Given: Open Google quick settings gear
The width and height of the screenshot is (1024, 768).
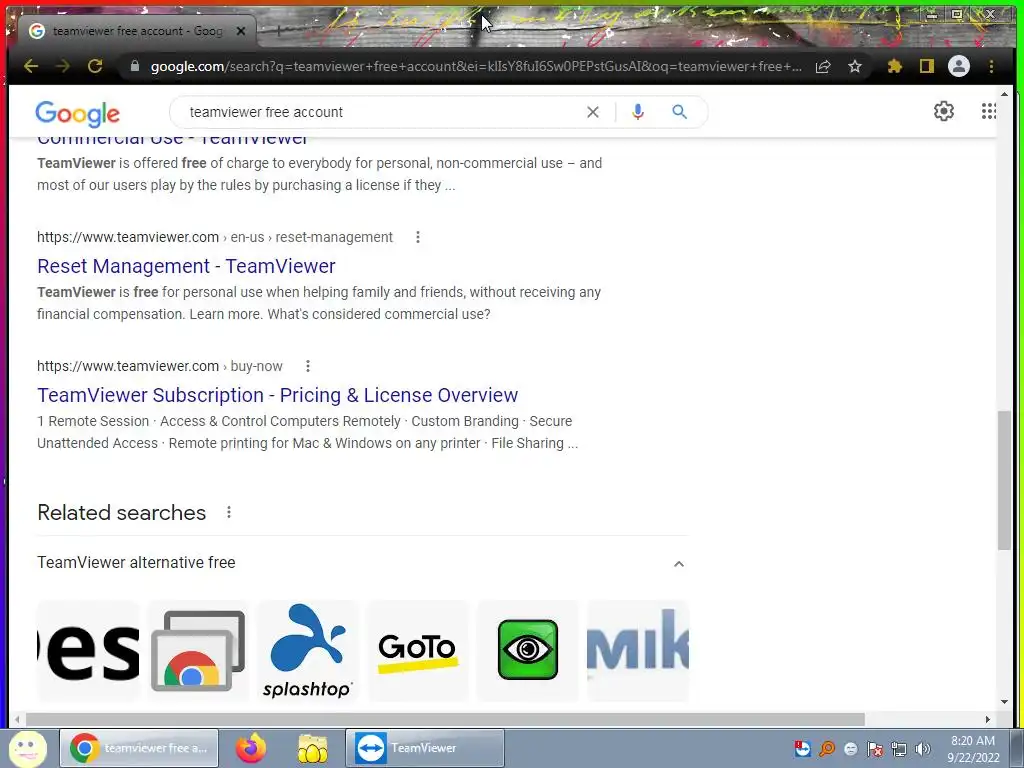Looking at the screenshot, I should (944, 111).
